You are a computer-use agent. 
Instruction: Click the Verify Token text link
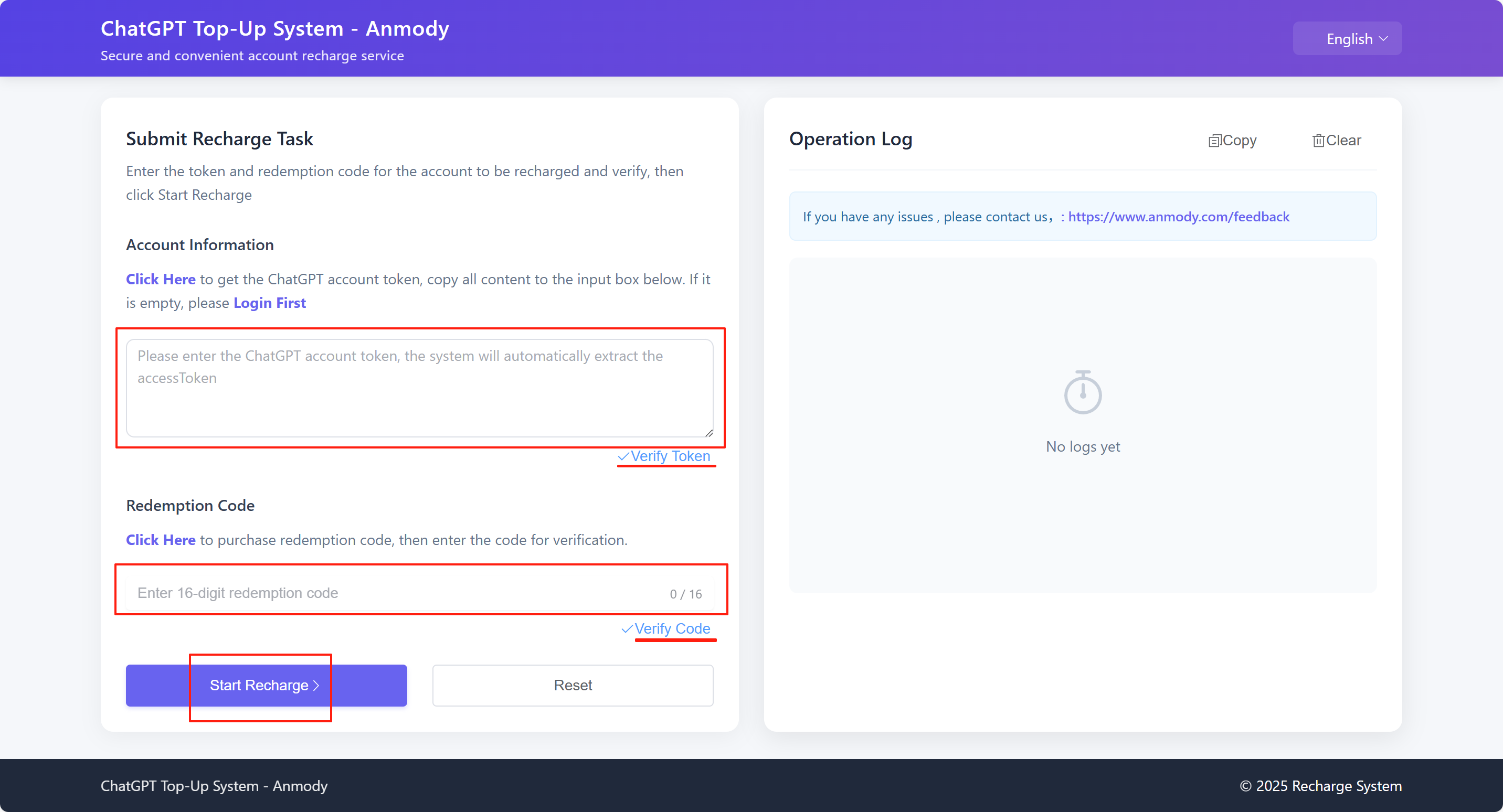point(670,456)
